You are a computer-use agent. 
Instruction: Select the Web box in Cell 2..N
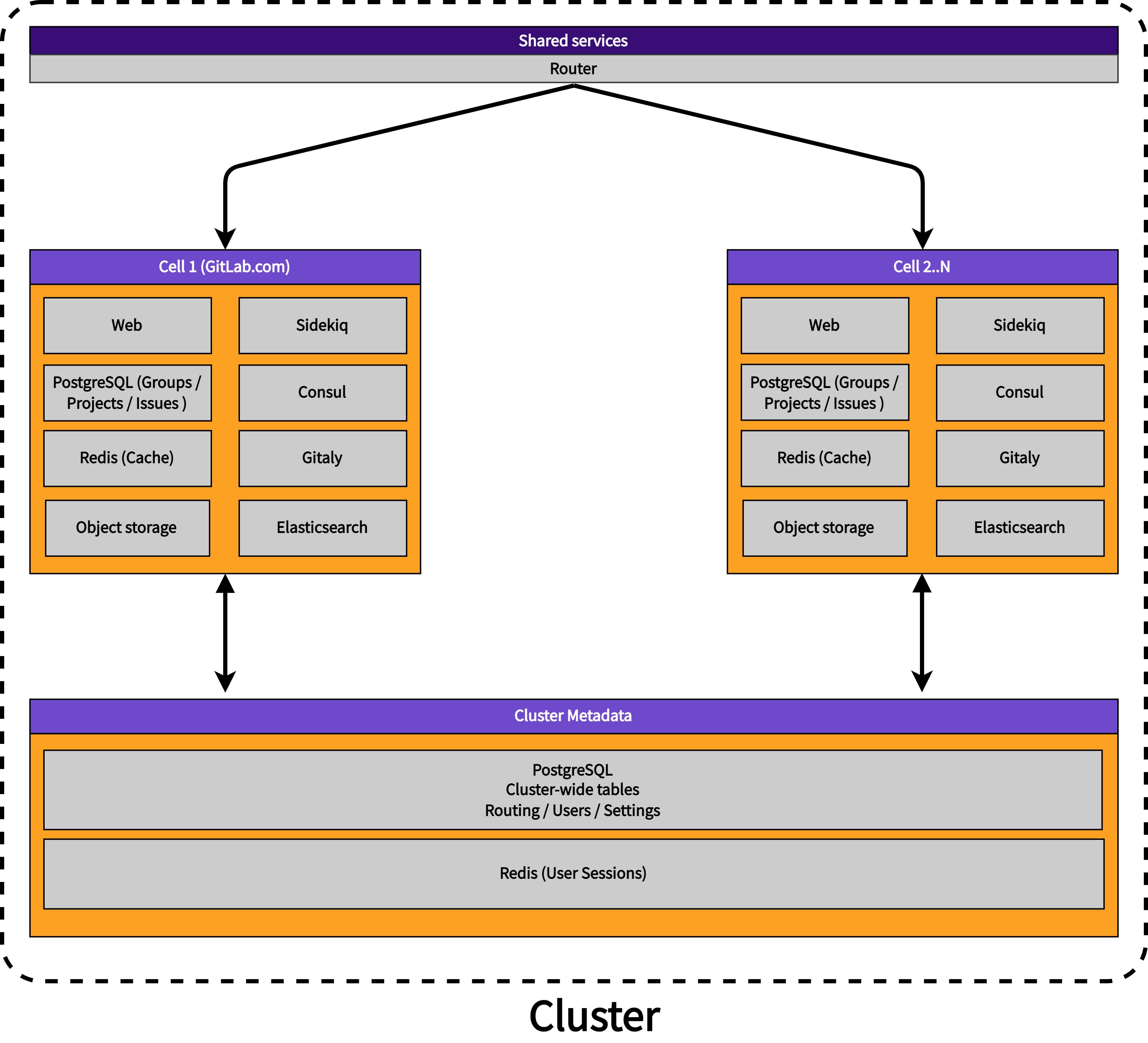(824, 326)
